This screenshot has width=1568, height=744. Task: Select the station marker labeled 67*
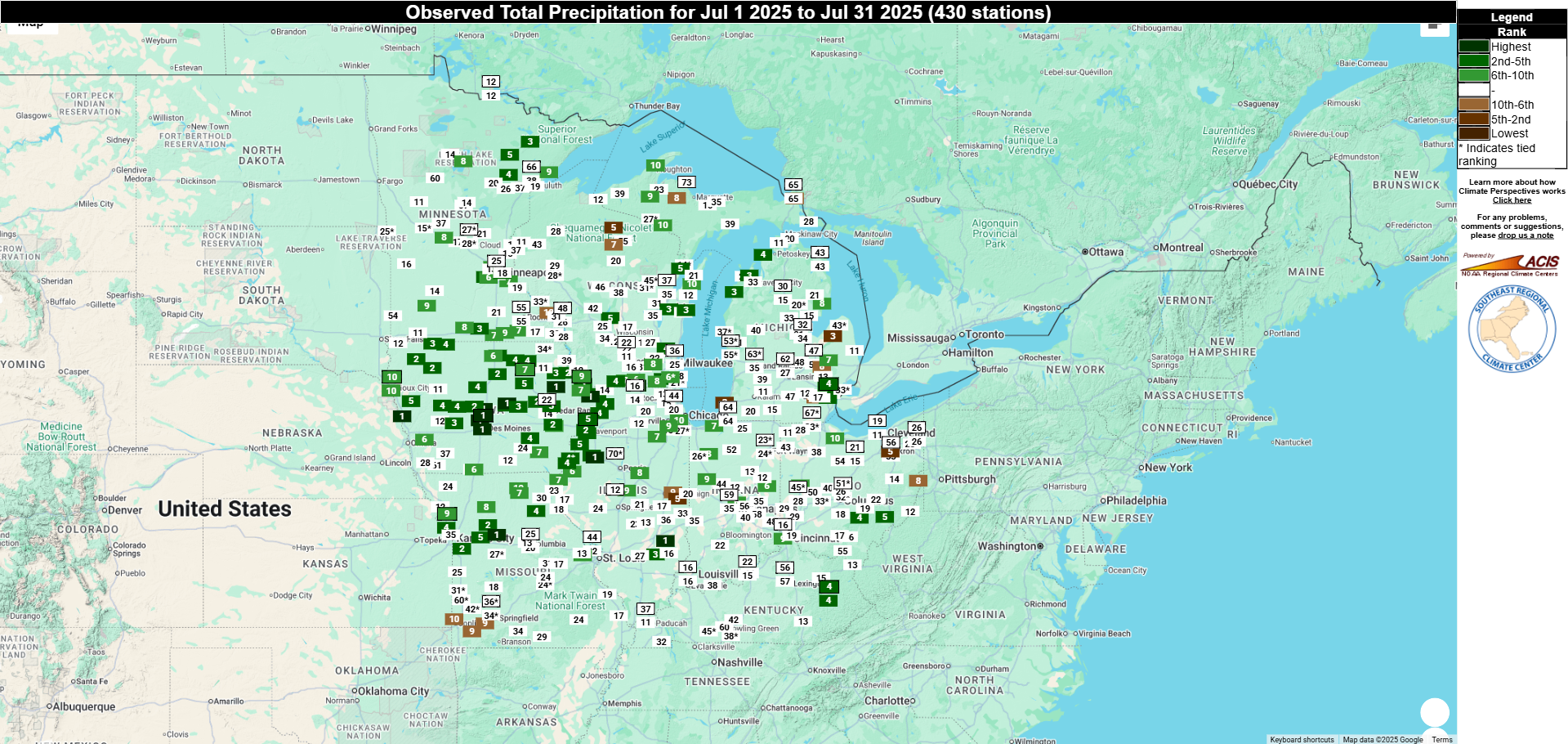[811, 413]
